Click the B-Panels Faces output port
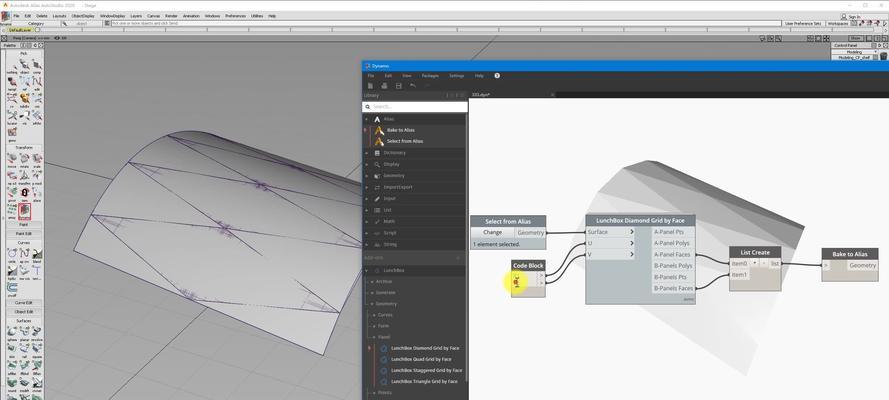 (x=673, y=289)
